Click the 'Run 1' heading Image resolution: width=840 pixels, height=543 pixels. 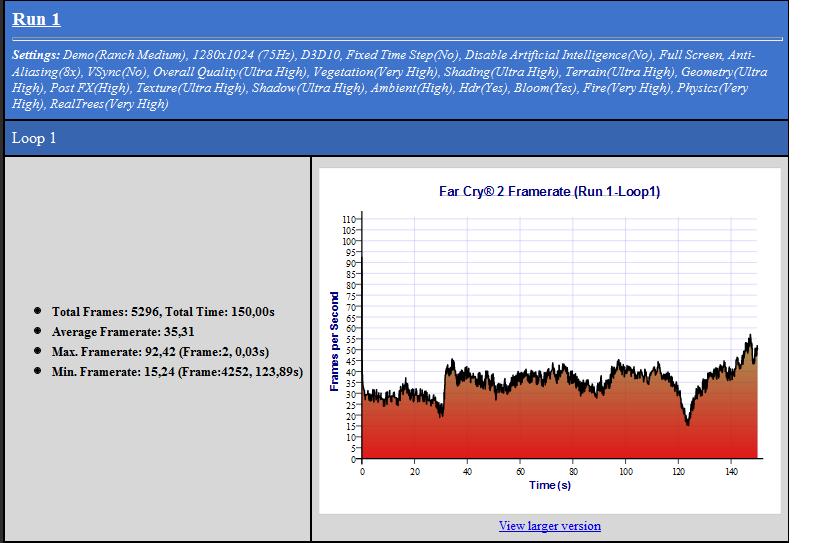36,19
